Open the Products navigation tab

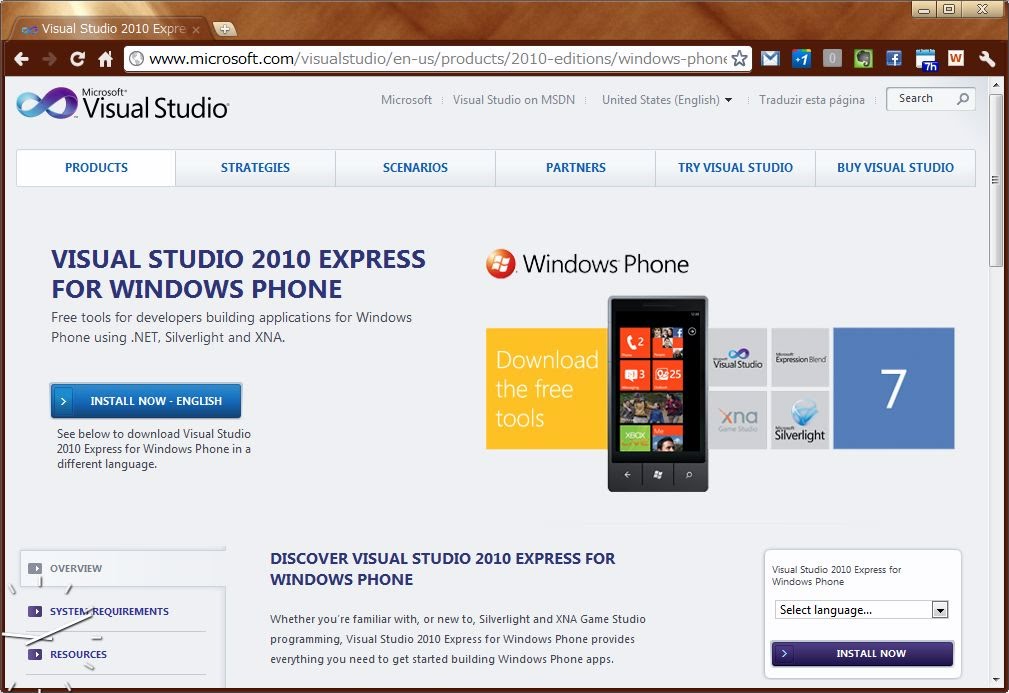[x=96, y=168]
